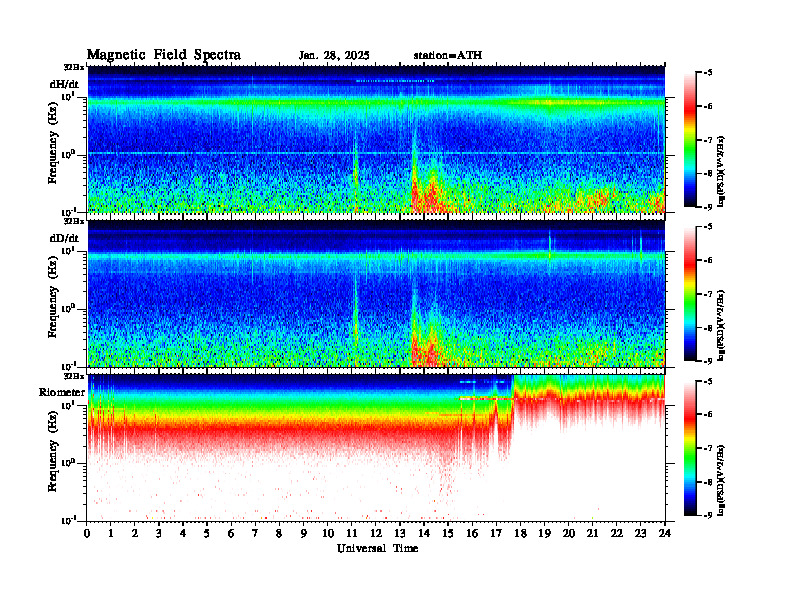792x612 pixels.
Task: Click the dH/dt panel label
Action: tap(64, 84)
